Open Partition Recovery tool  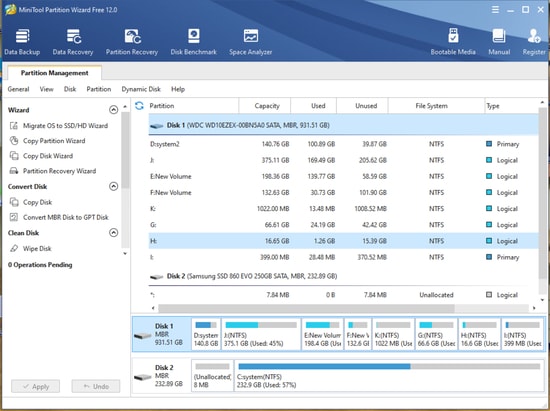[132, 42]
